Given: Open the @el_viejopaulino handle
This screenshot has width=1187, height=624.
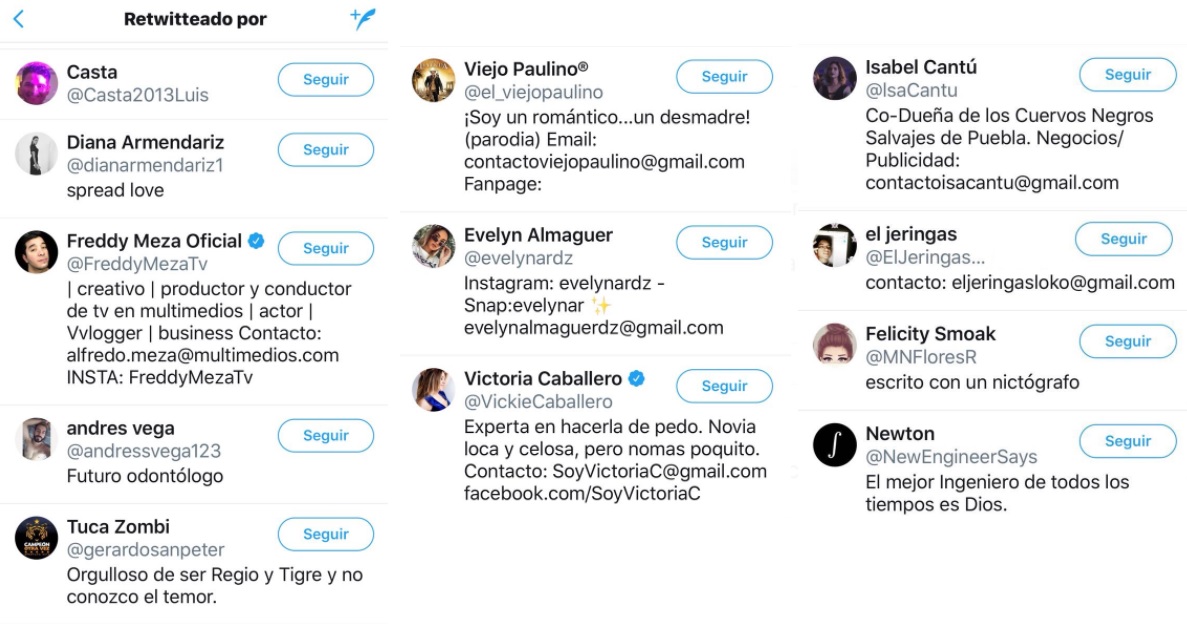Looking at the screenshot, I should pyautogui.click(x=533, y=93).
